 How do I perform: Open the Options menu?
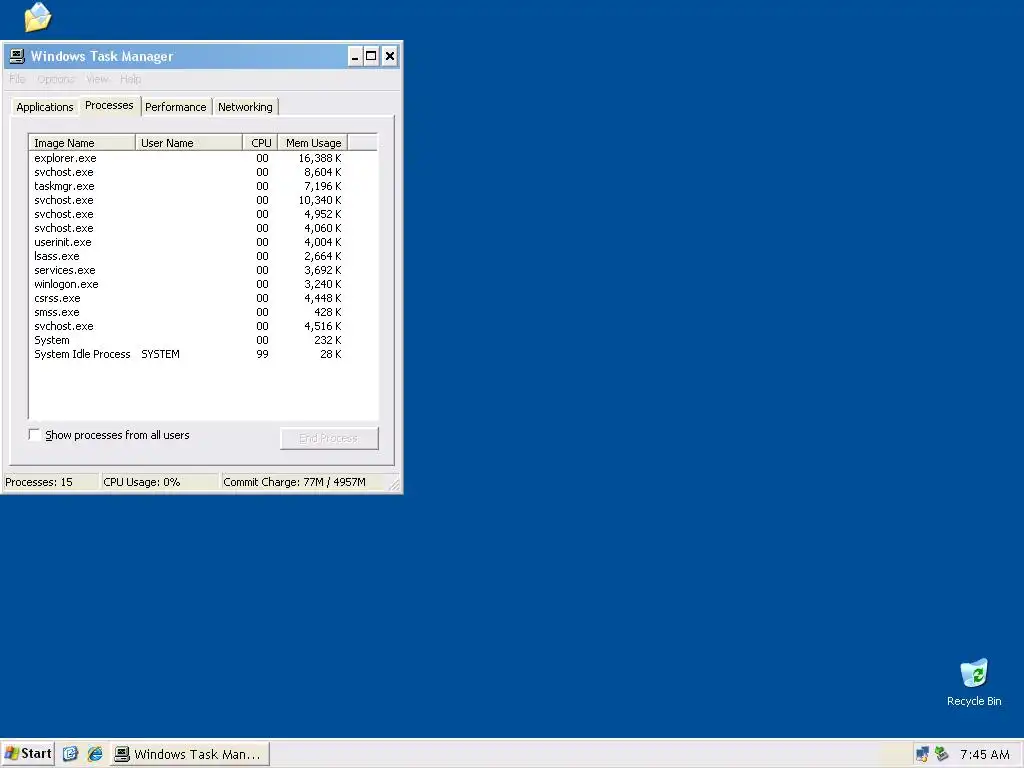coord(56,79)
